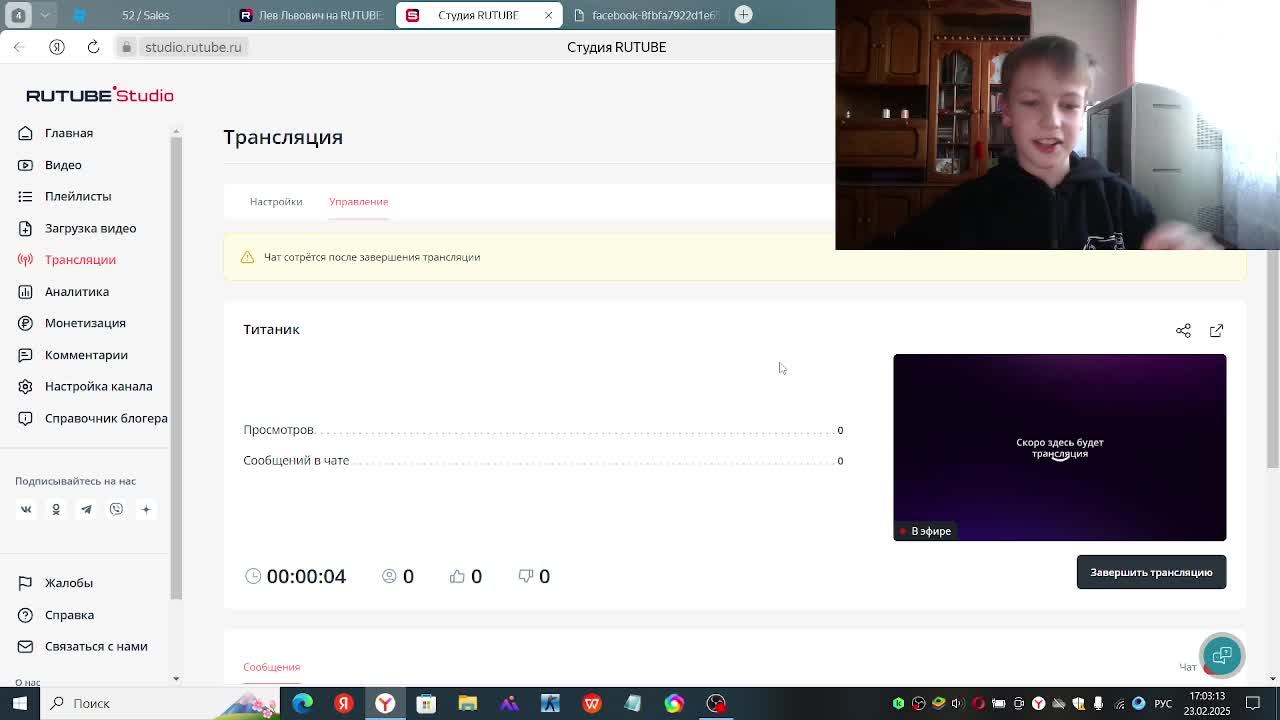Open the Viber social icon
The image size is (1280, 720).
[116, 510]
